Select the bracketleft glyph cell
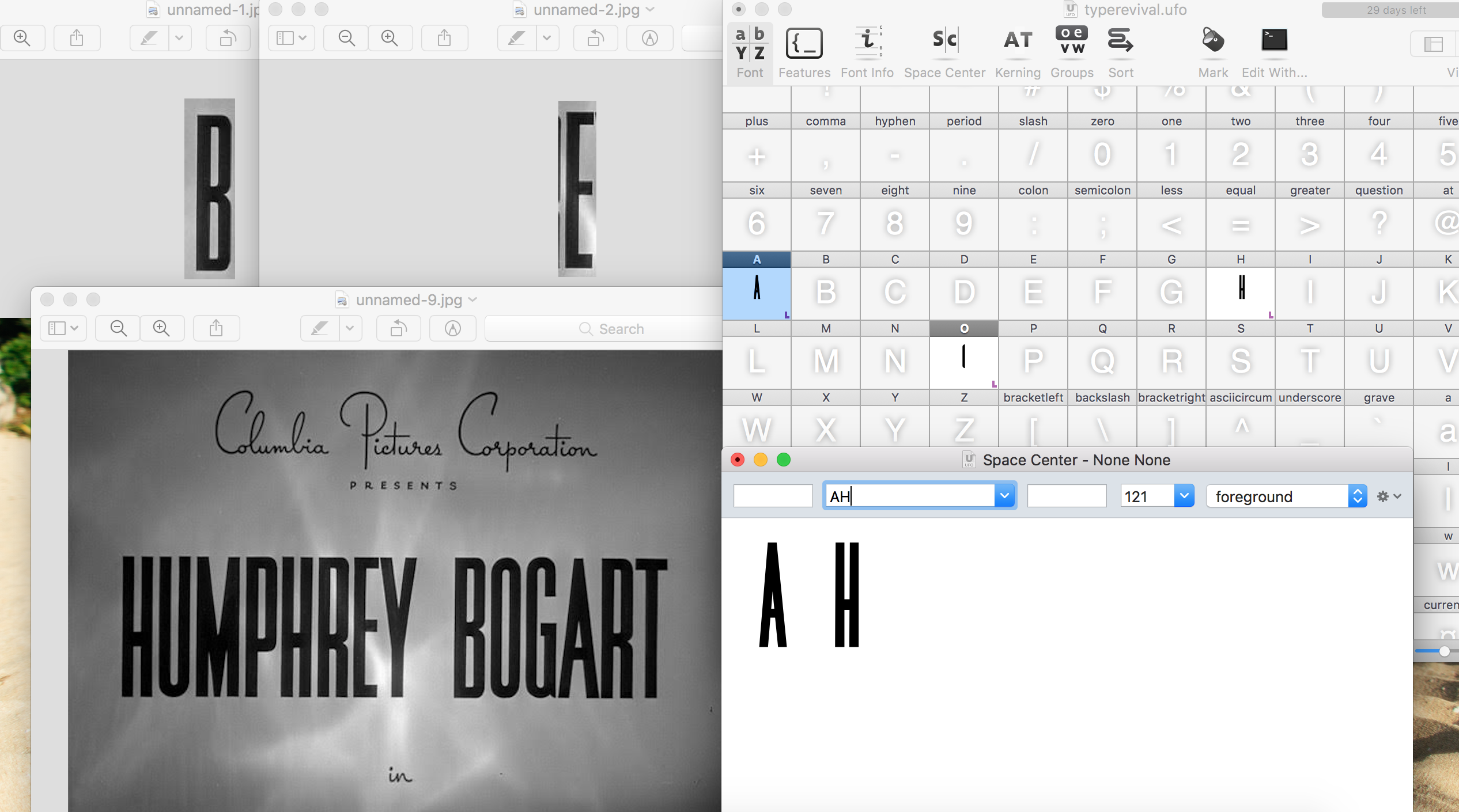The height and width of the screenshot is (812, 1459). 1033,420
